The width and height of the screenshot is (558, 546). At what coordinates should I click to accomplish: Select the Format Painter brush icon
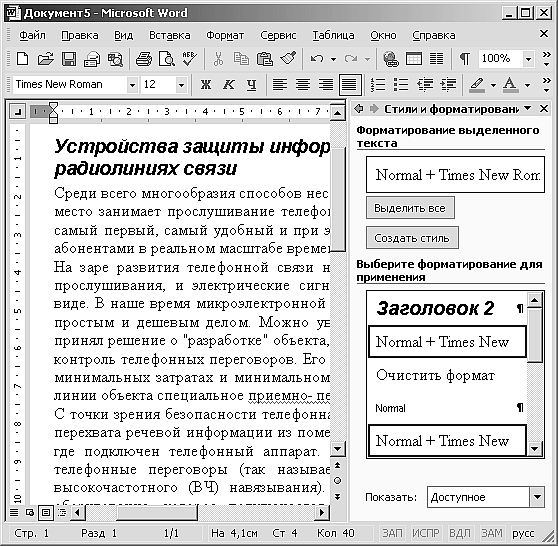point(288,59)
